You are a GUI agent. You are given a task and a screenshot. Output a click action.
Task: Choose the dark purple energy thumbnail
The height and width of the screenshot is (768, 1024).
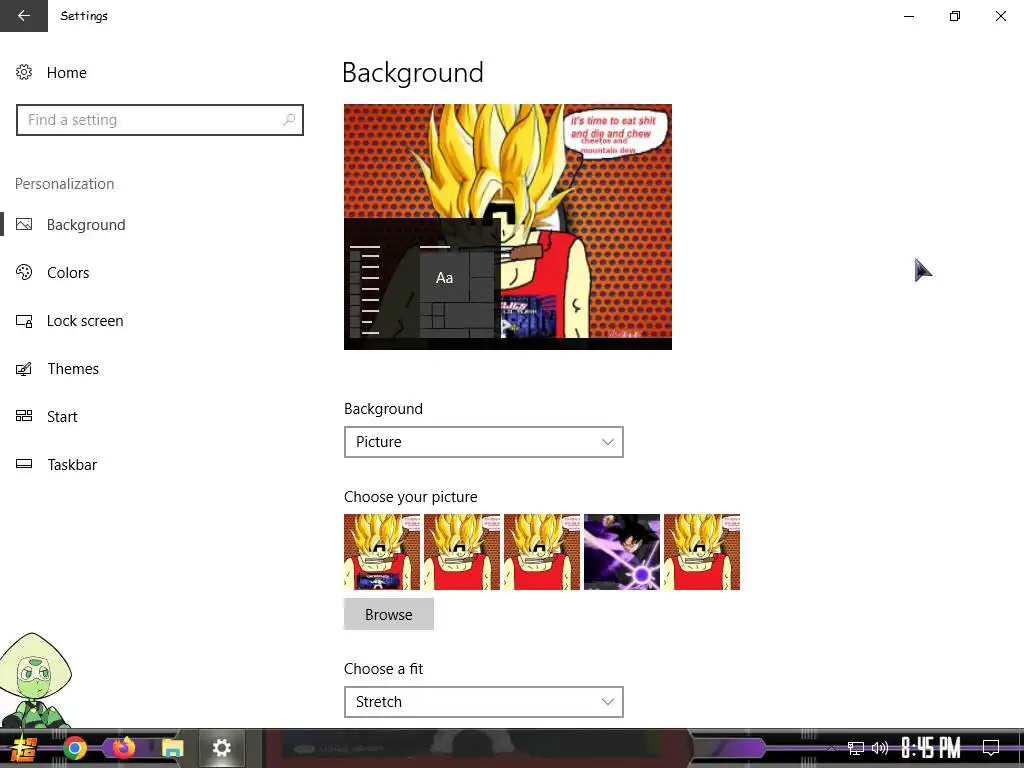(x=622, y=552)
